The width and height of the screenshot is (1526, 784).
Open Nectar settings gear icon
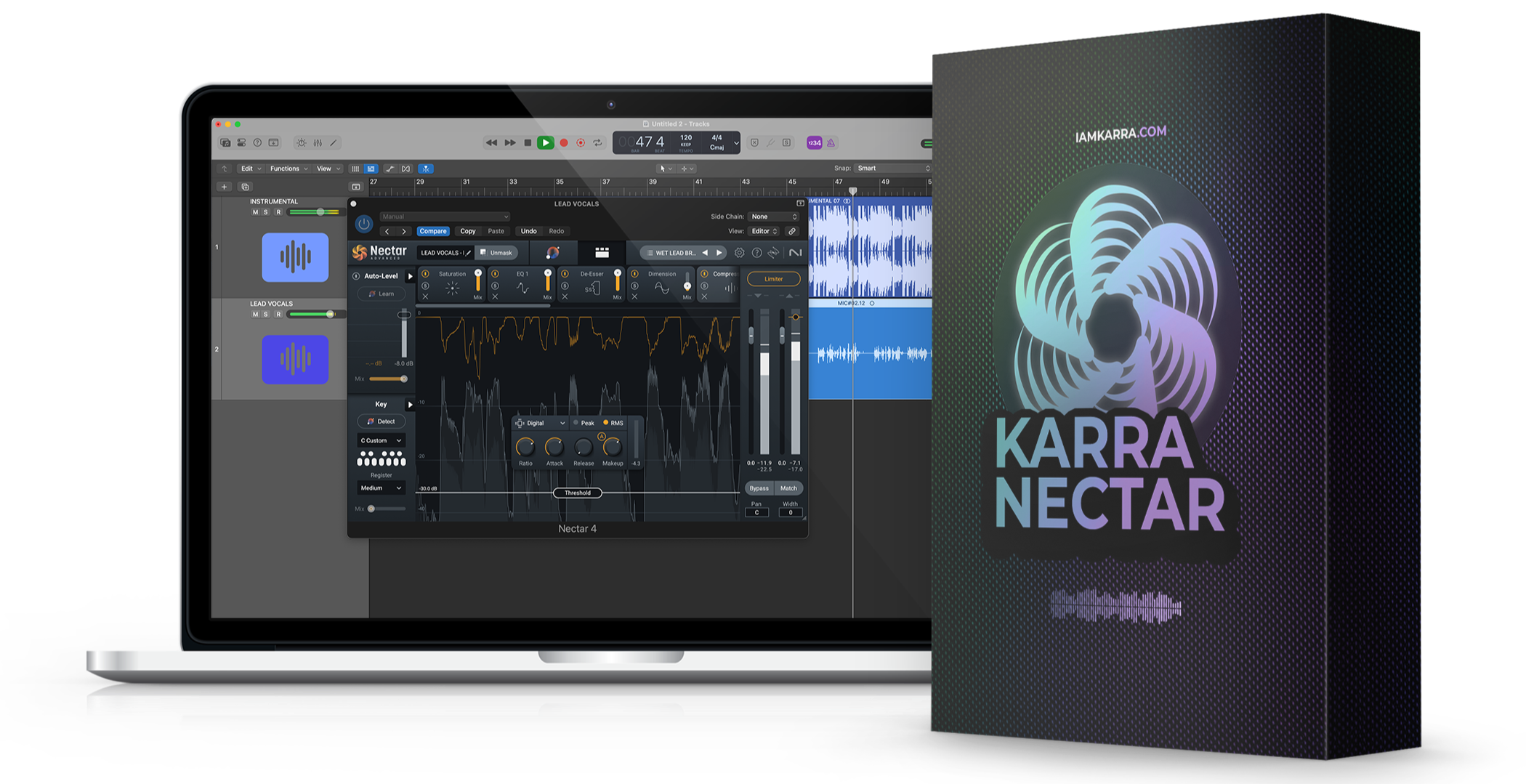[x=739, y=253]
